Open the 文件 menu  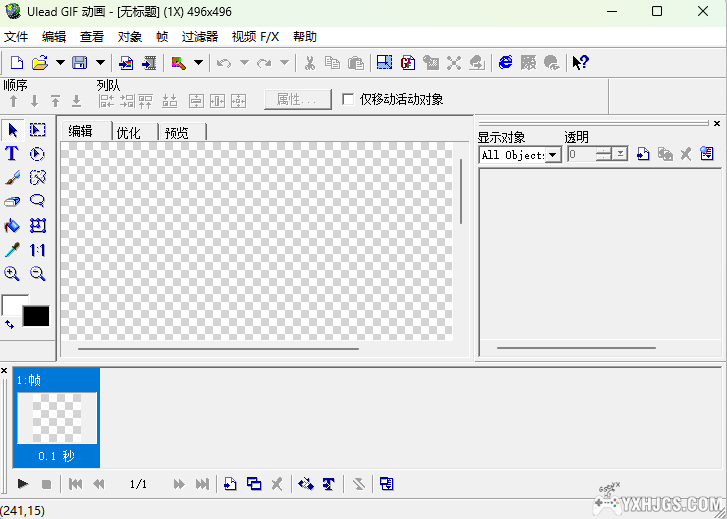[16, 37]
